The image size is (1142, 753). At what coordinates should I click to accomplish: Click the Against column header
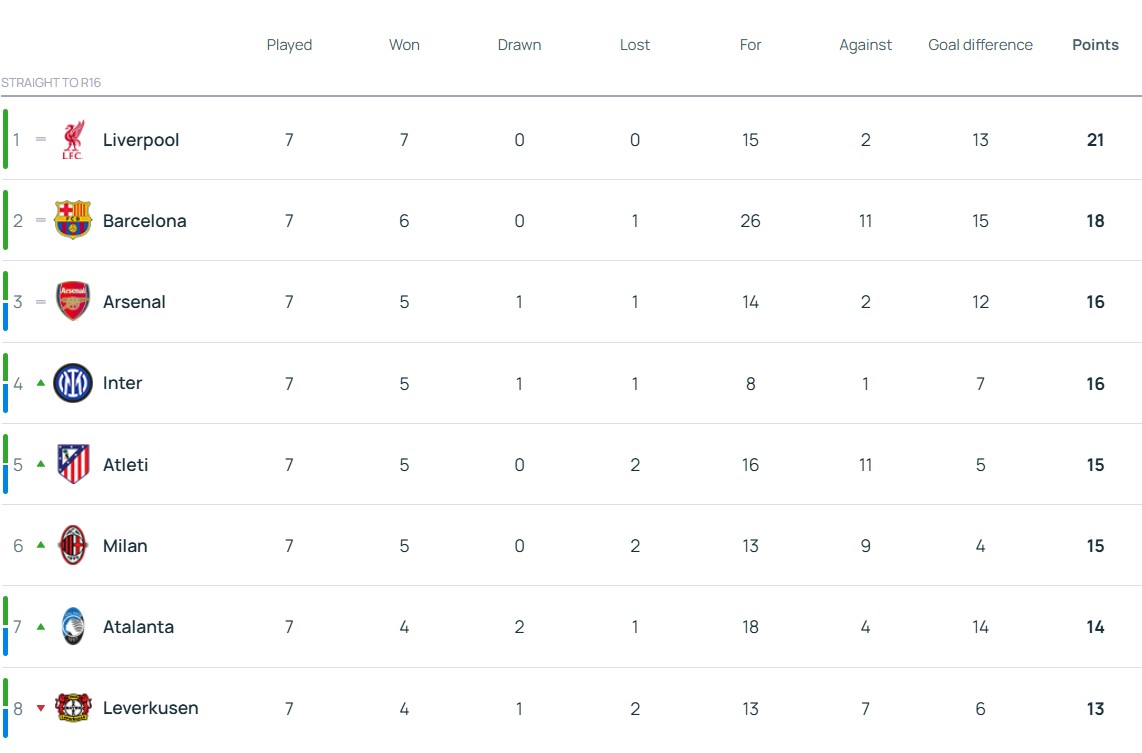(x=865, y=45)
